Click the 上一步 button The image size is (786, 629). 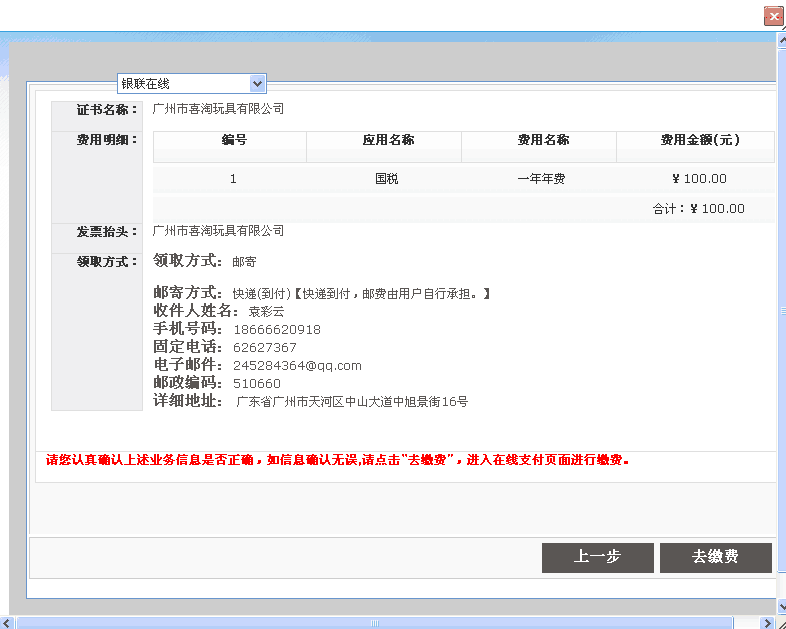598,558
